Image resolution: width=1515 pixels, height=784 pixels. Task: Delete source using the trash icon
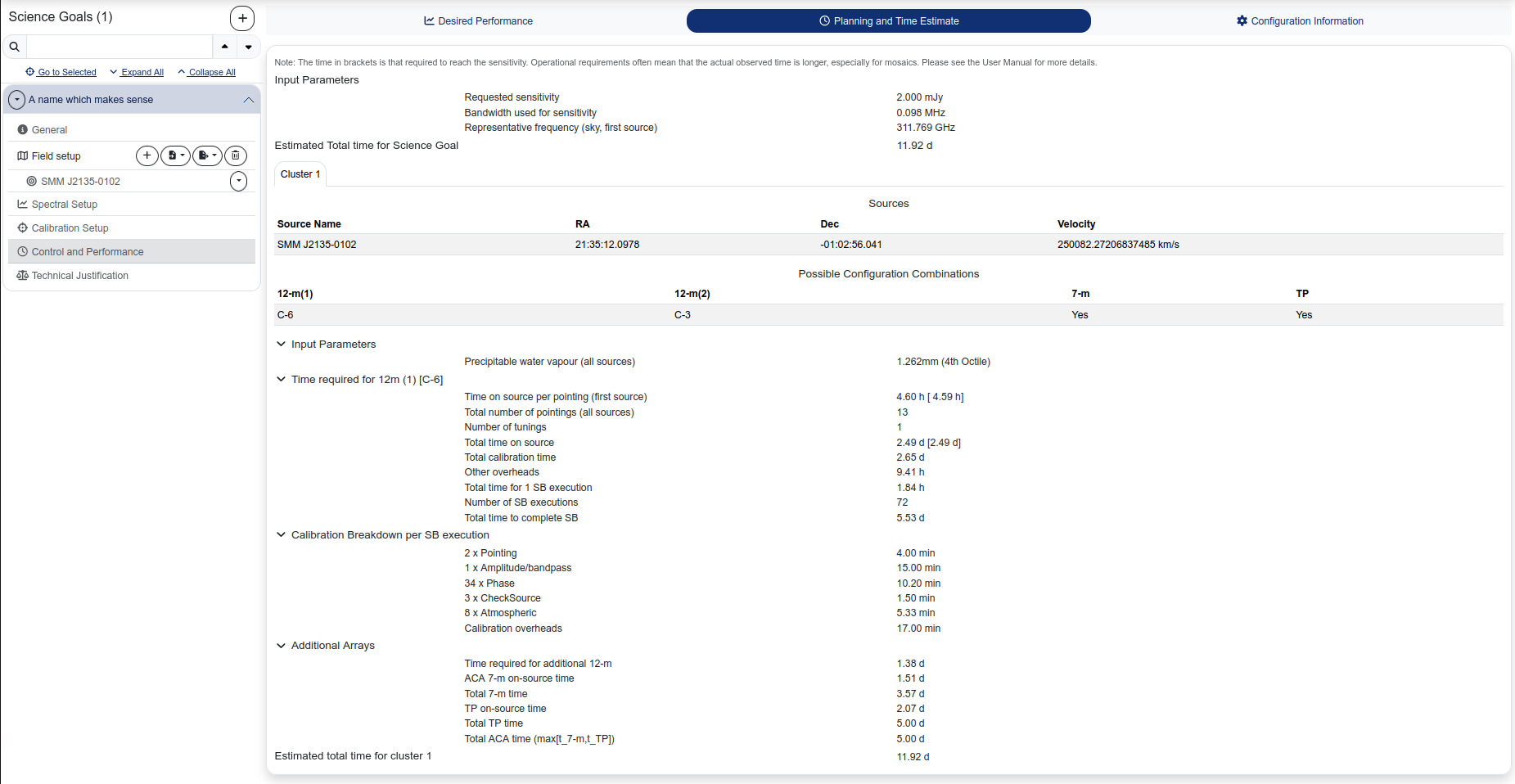coord(236,155)
